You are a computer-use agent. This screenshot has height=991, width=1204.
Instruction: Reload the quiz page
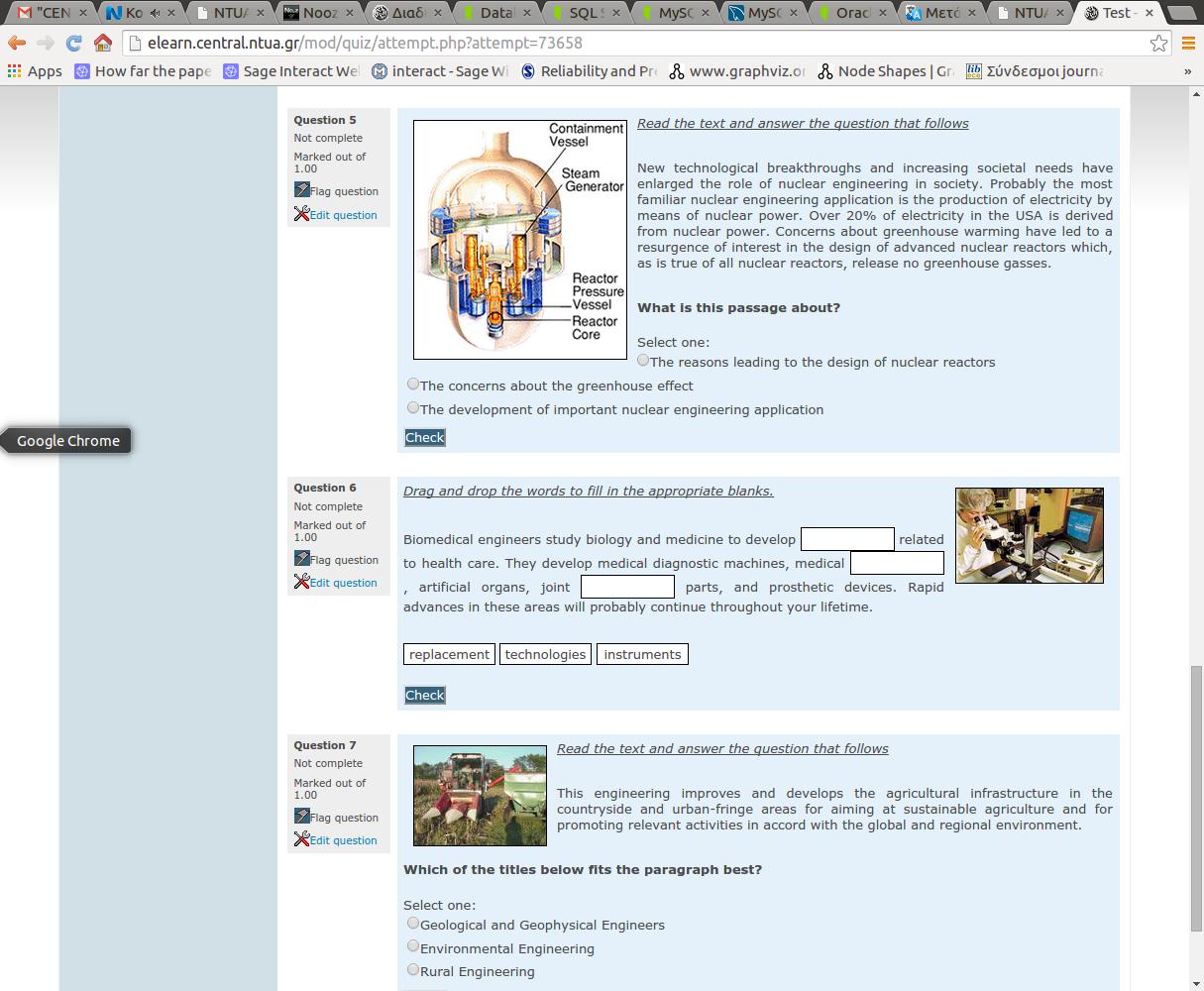pos(73,44)
